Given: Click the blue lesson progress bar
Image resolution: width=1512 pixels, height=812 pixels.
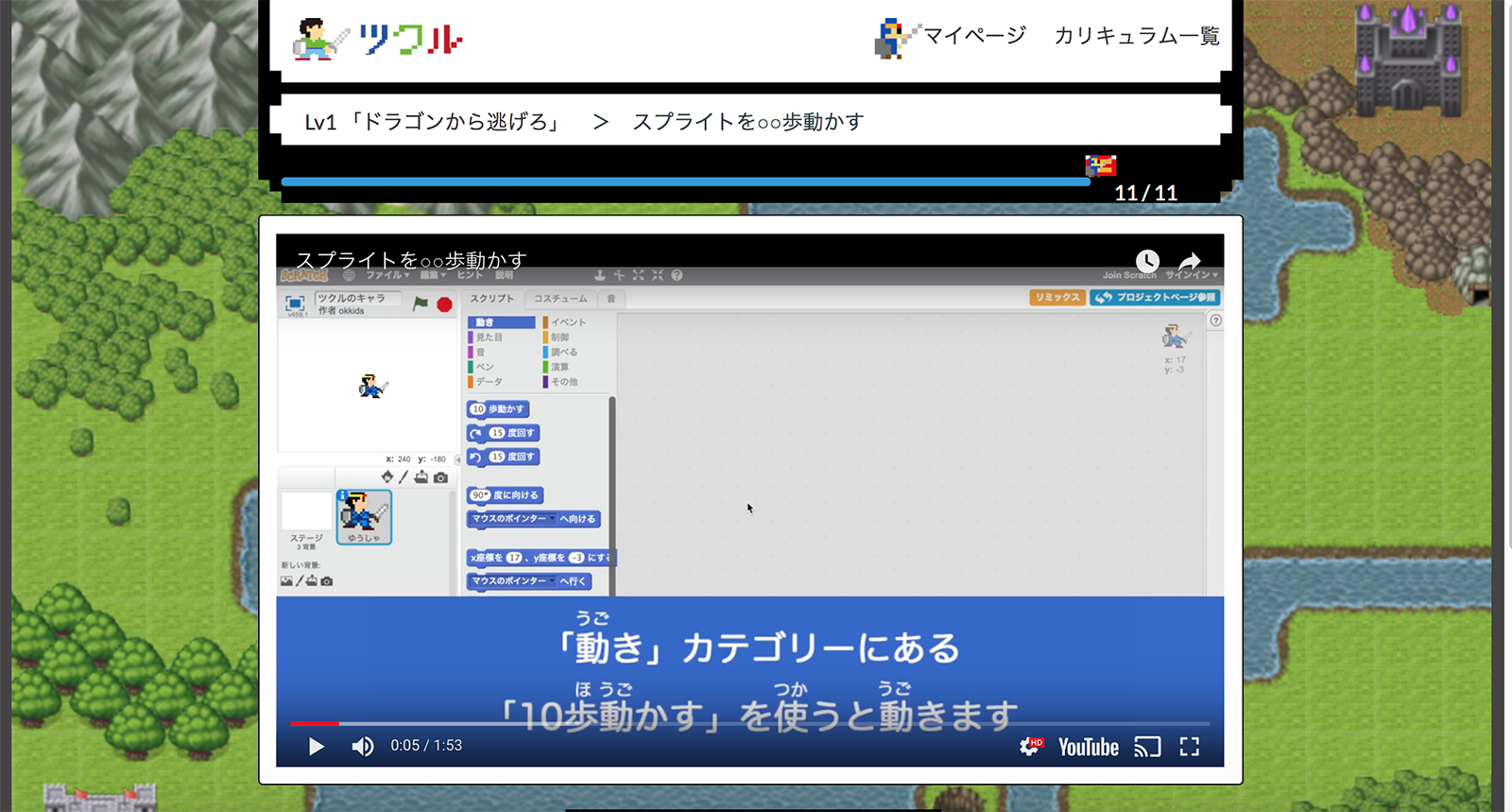Looking at the screenshot, I should point(685,181).
